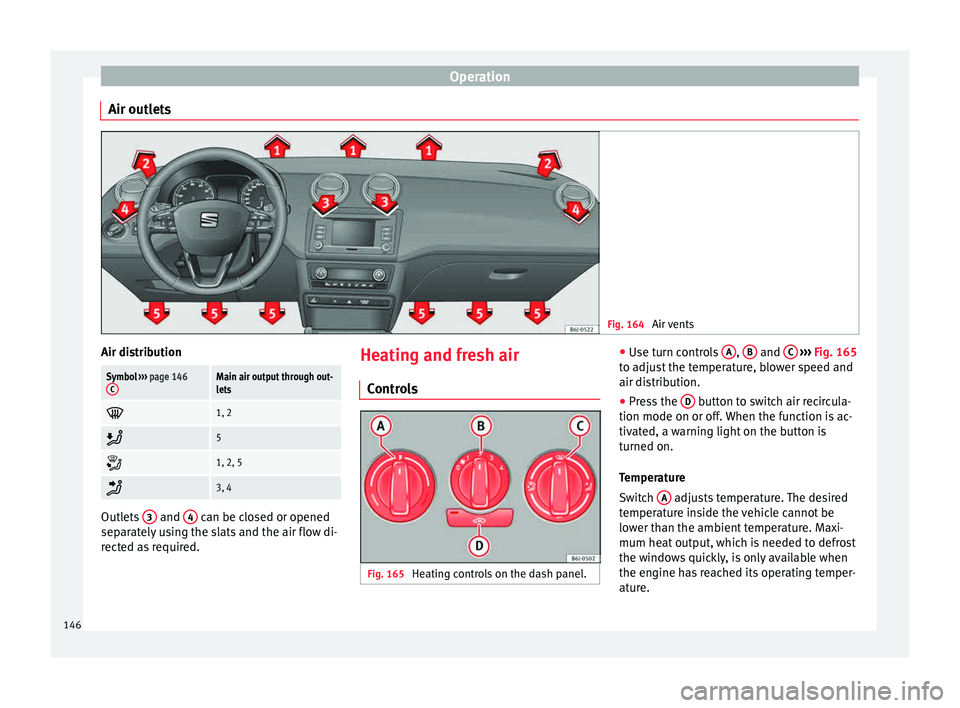960x708 pixels.
Task: Click the footwell airflow symbol in table
Action: pos(114,438)
